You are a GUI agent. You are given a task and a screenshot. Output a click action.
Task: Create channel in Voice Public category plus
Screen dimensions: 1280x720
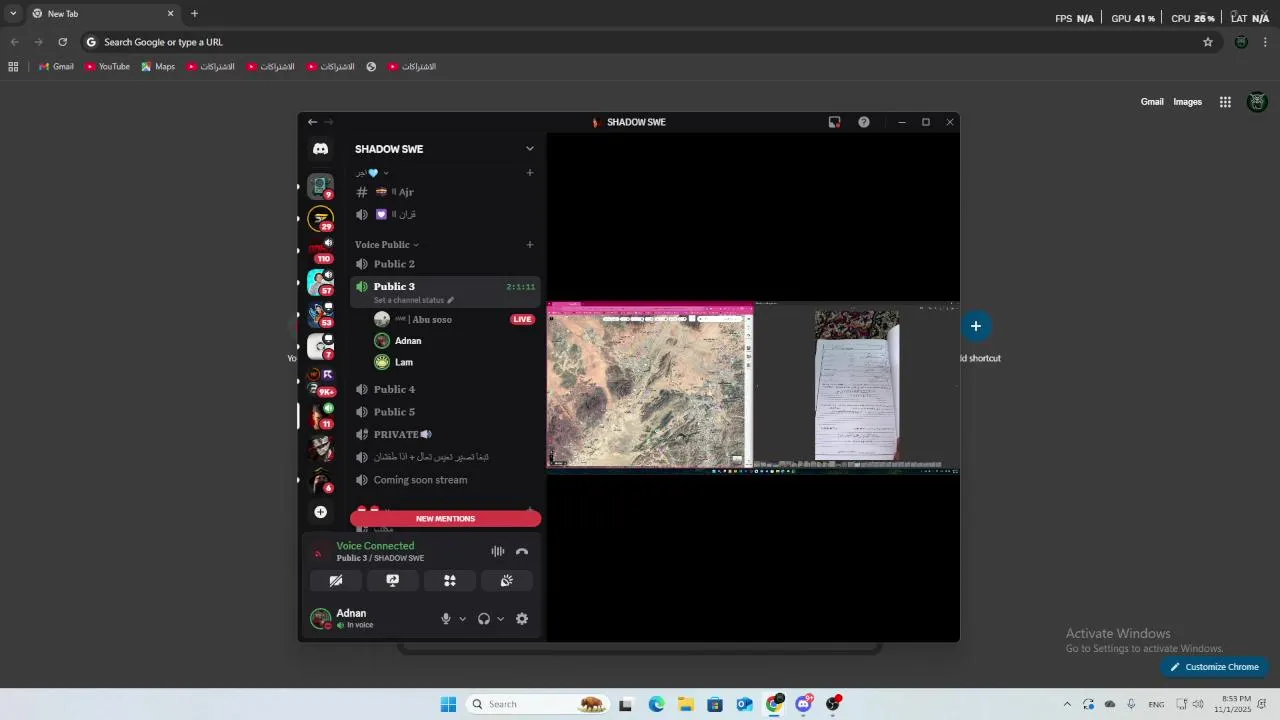pyautogui.click(x=530, y=245)
